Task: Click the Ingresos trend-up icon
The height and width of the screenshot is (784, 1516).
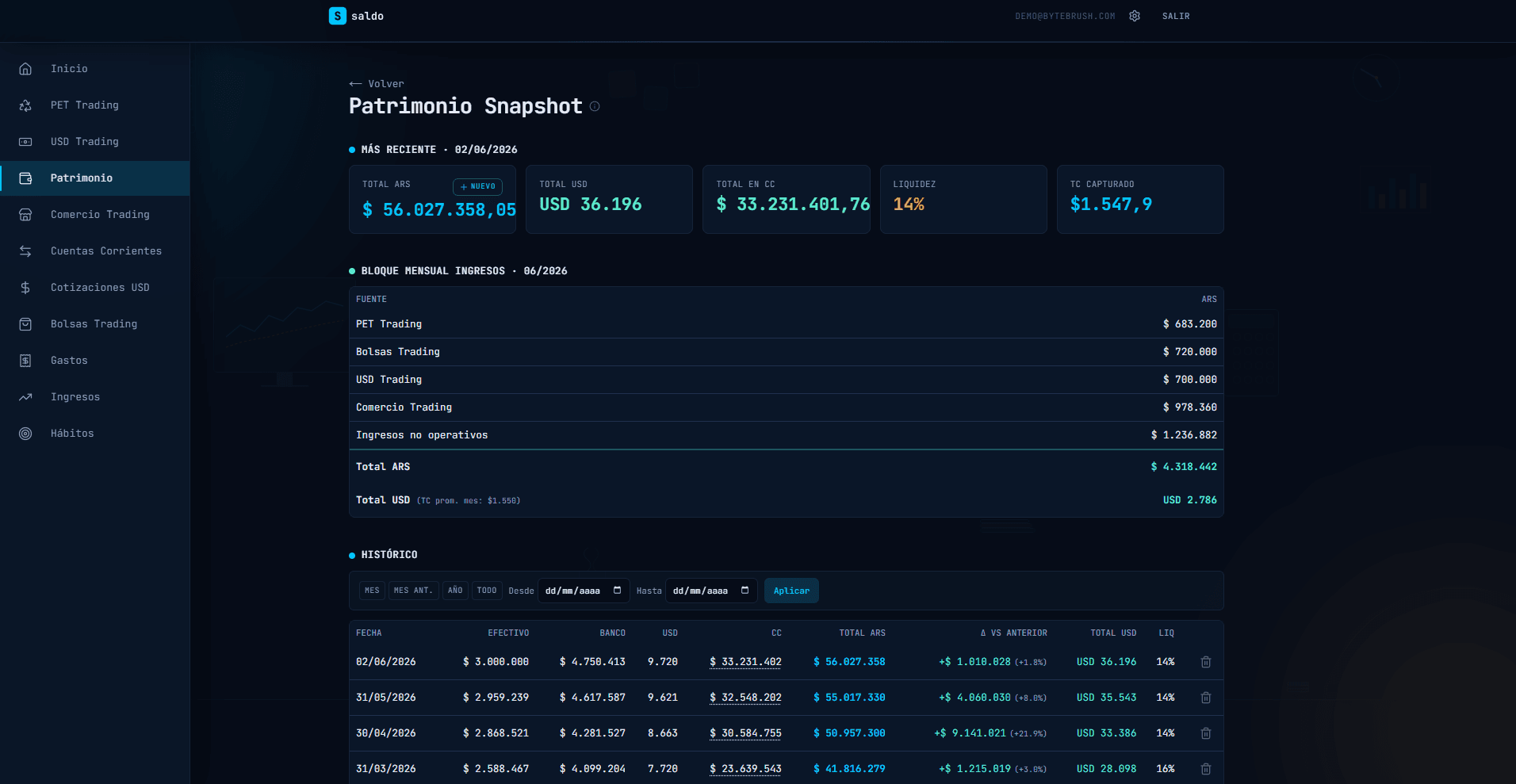Action: coord(25,397)
